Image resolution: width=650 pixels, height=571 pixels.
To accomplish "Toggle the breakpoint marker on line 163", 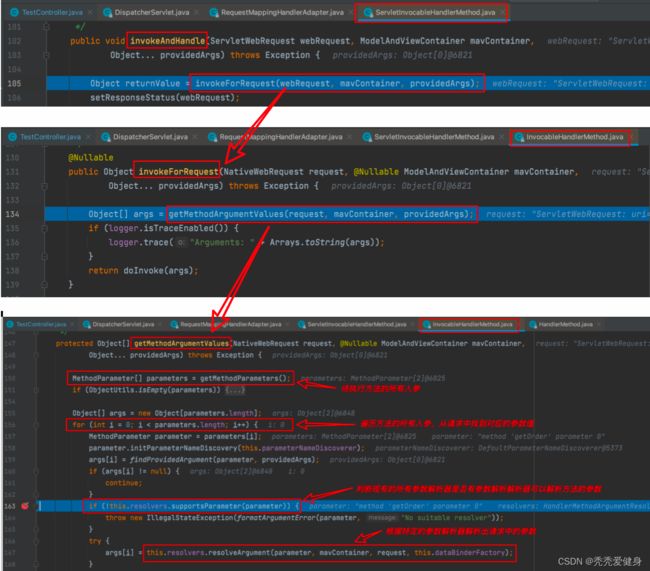I will tap(25, 506).
